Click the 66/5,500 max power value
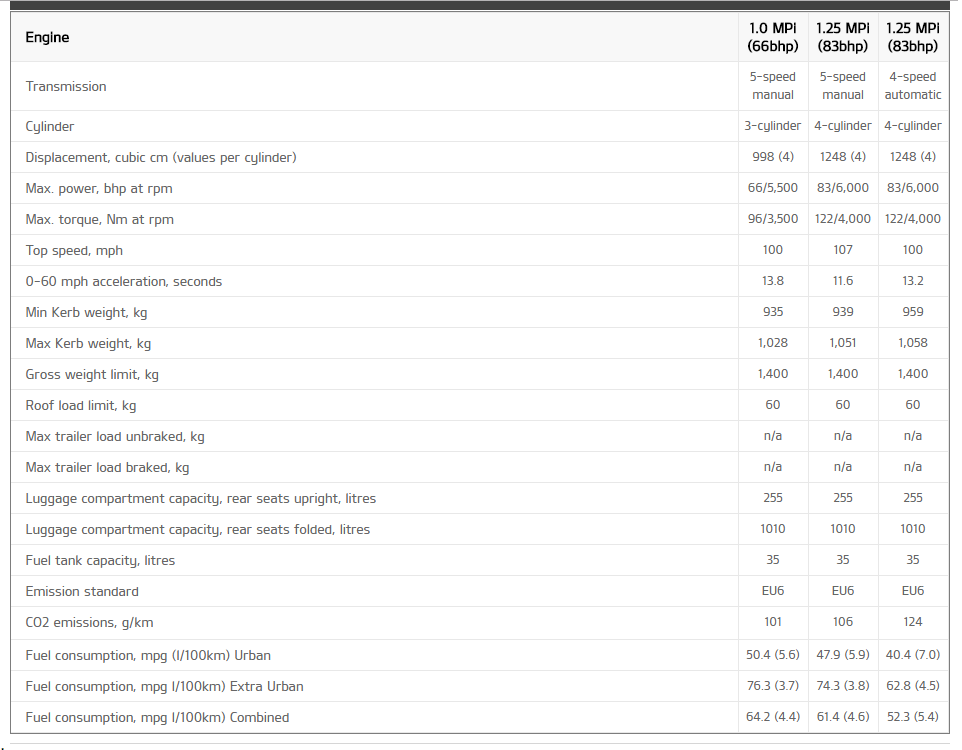This screenshot has height=750, width=962. click(772, 188)
